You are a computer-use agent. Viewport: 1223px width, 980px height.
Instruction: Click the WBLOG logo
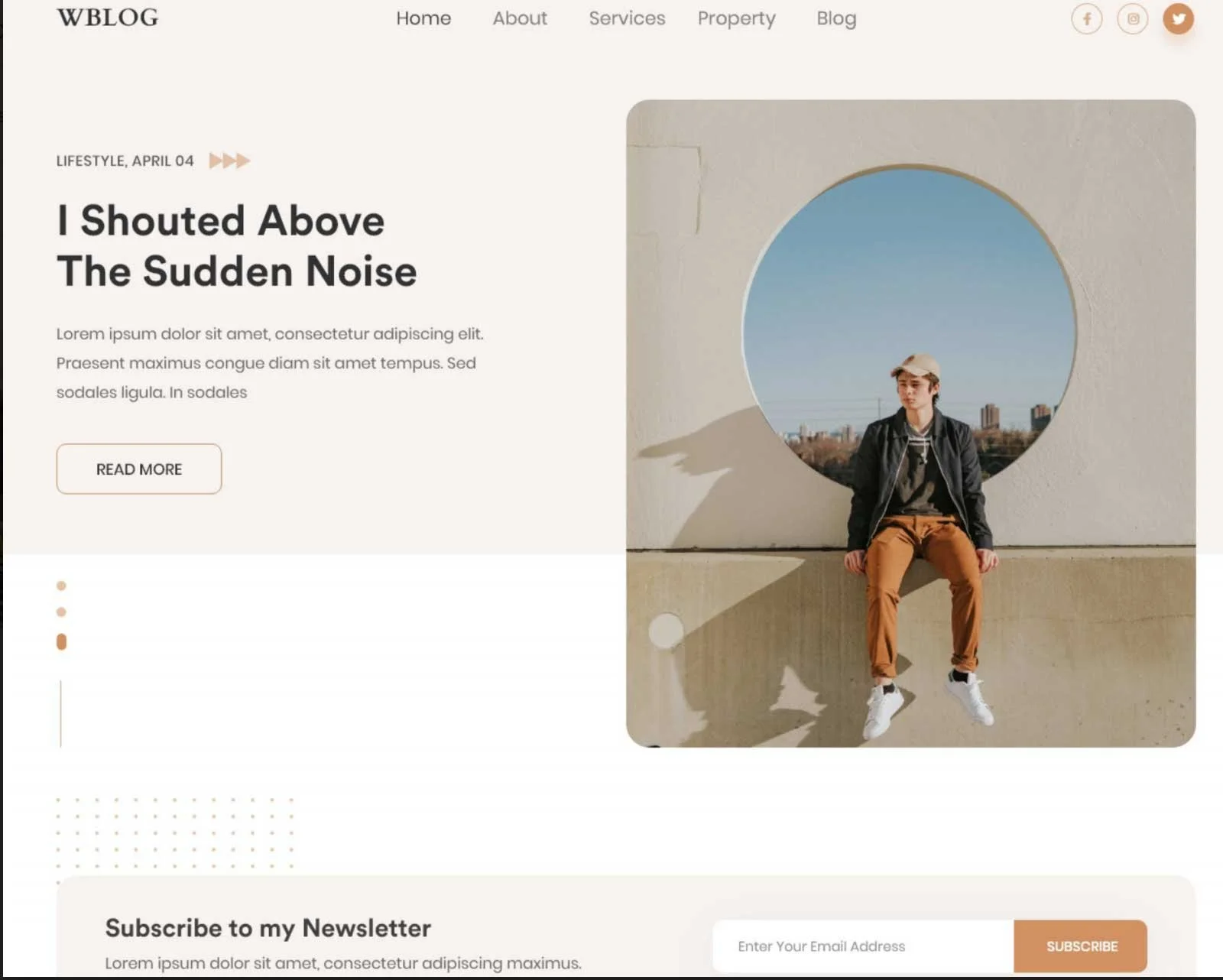pos(108,18)
